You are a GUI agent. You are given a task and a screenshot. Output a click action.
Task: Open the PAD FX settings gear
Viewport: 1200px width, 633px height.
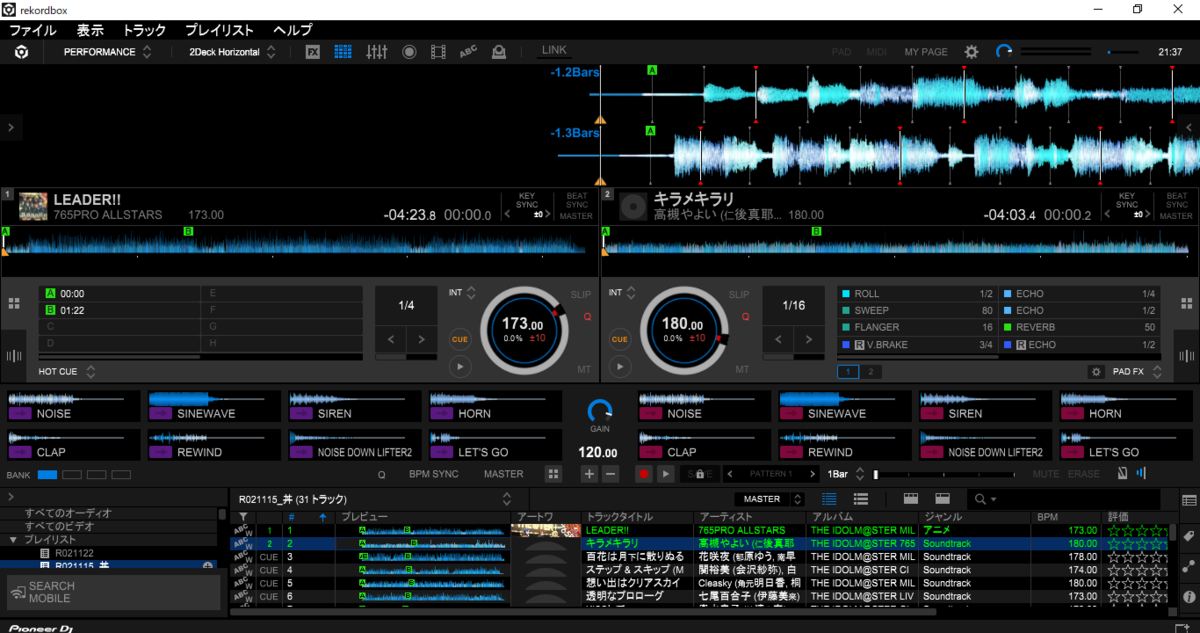[x=1096, y=371]
